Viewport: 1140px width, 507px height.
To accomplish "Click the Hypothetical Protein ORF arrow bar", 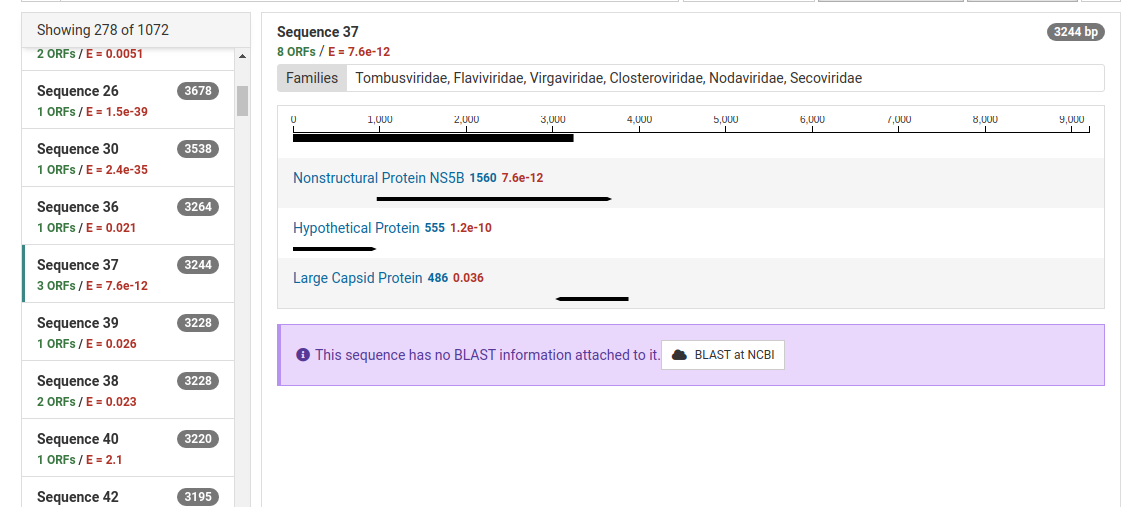I will 334,248.
